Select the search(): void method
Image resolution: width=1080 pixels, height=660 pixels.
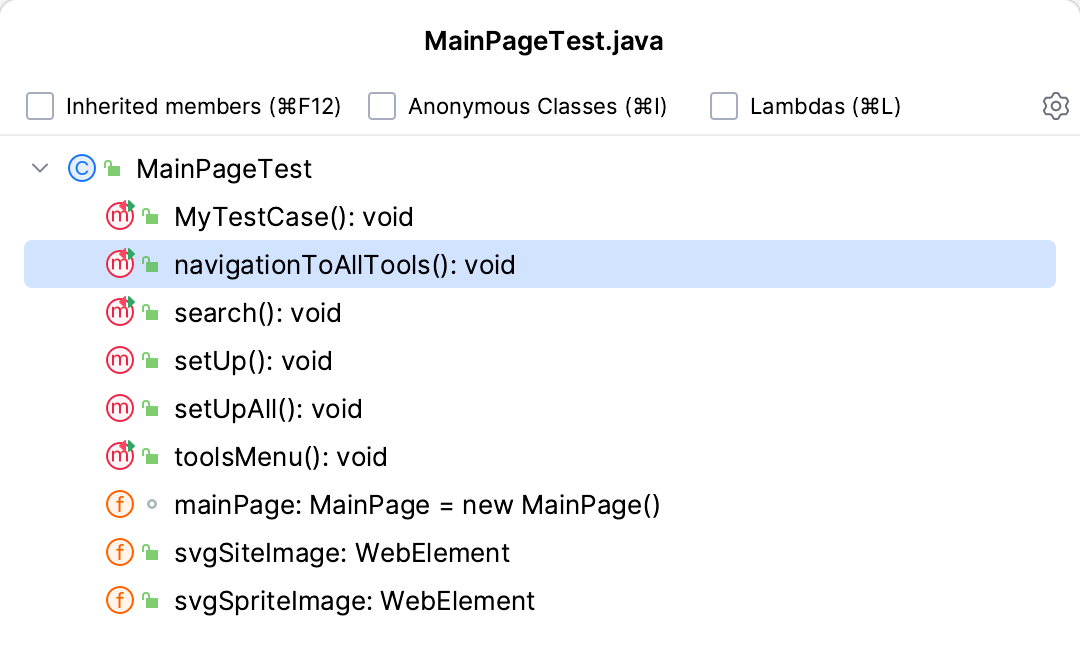pyautogui.click(x=257, y=313)
